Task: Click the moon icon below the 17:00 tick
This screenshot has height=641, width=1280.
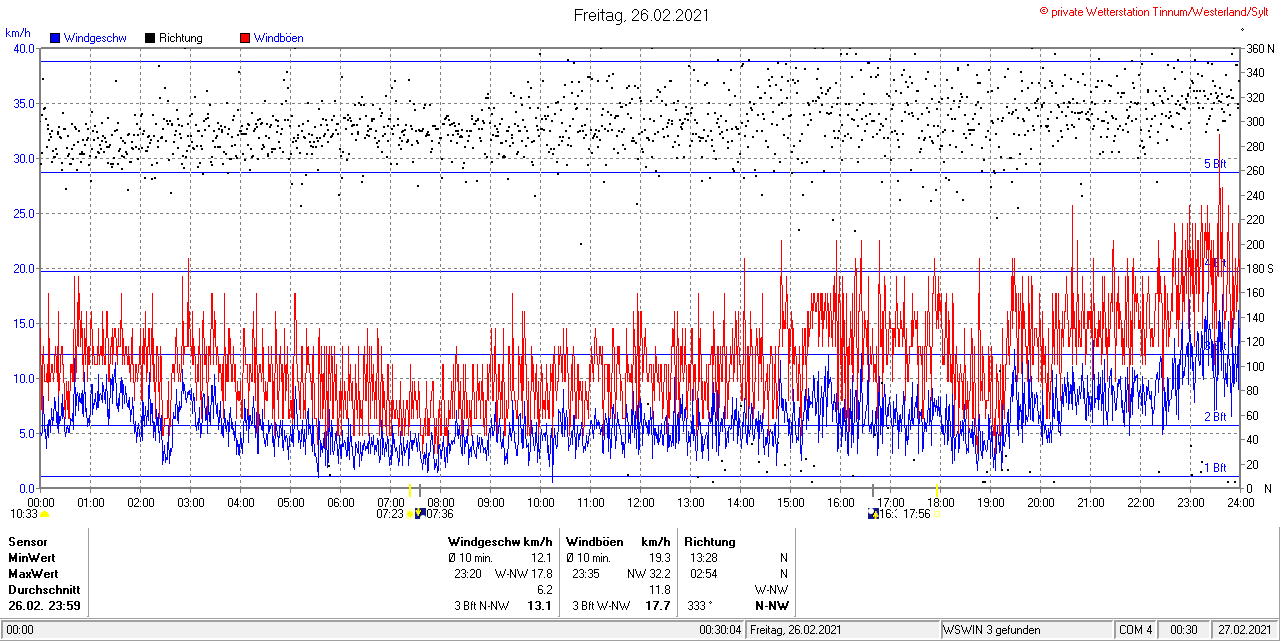Action: tap(873, 514)
